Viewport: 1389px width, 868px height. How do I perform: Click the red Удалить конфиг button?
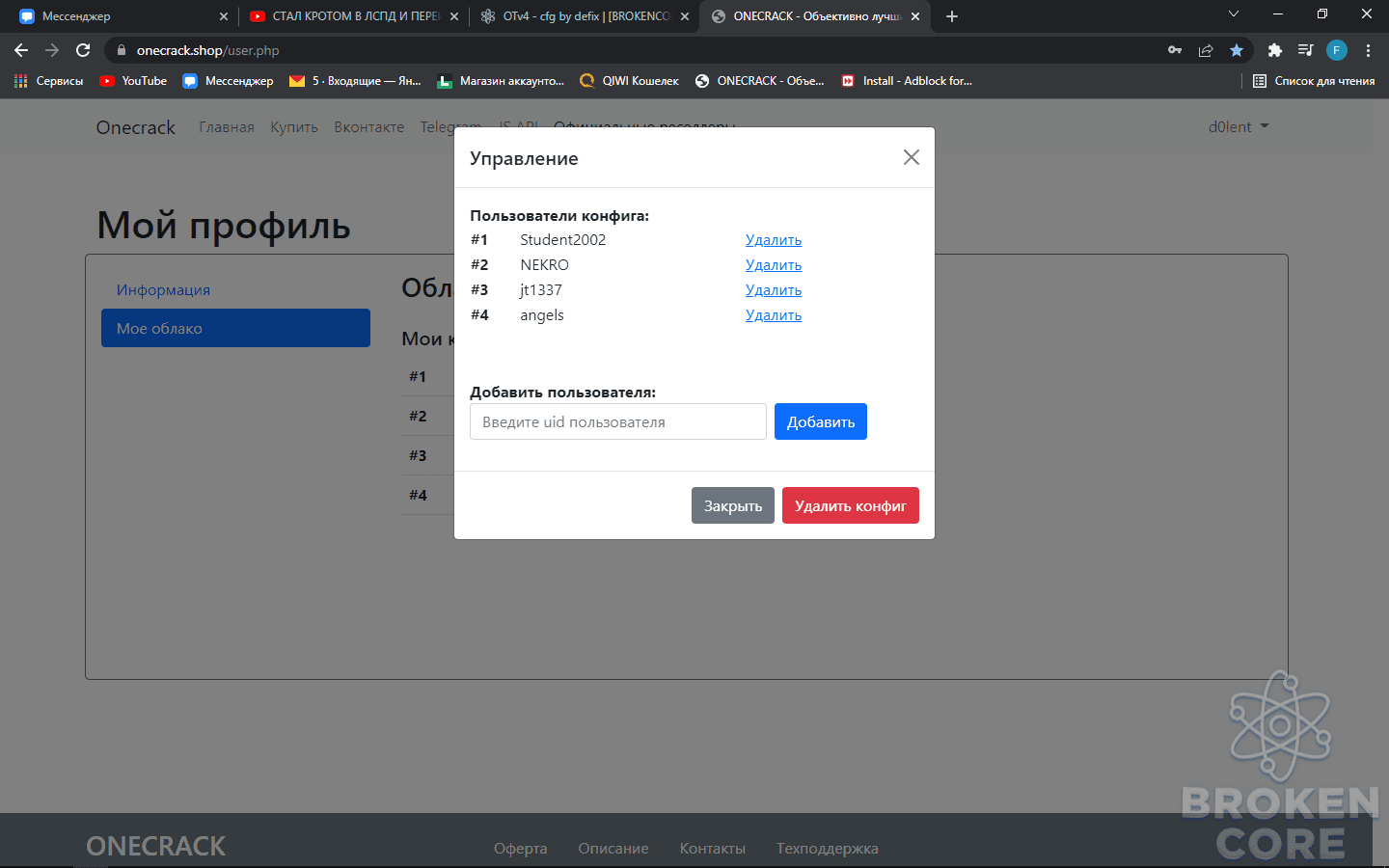pos(851,505)
